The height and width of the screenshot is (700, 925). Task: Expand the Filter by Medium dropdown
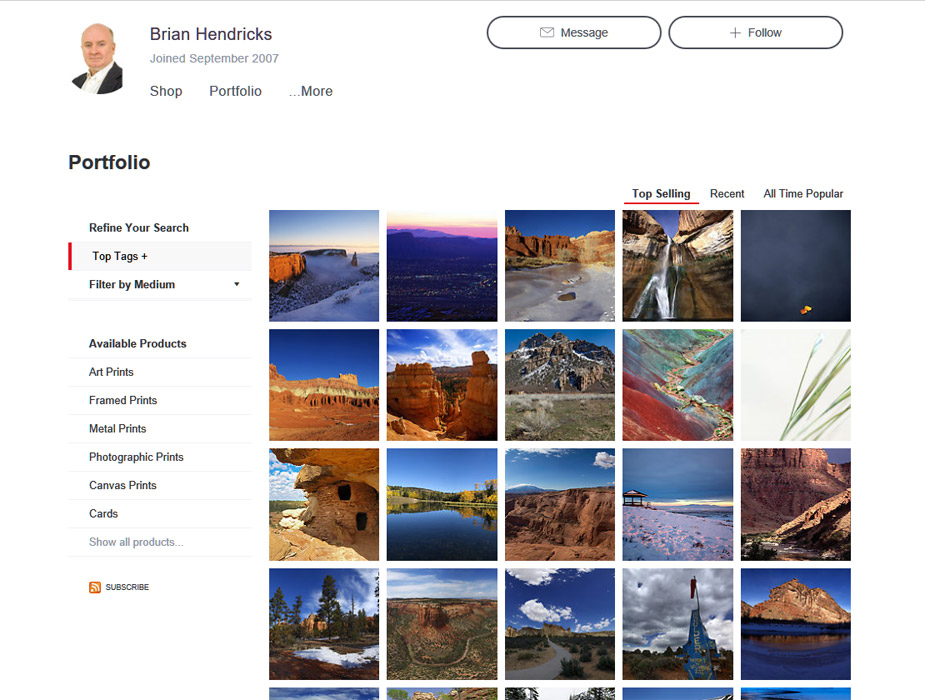(x=236, y=284)
